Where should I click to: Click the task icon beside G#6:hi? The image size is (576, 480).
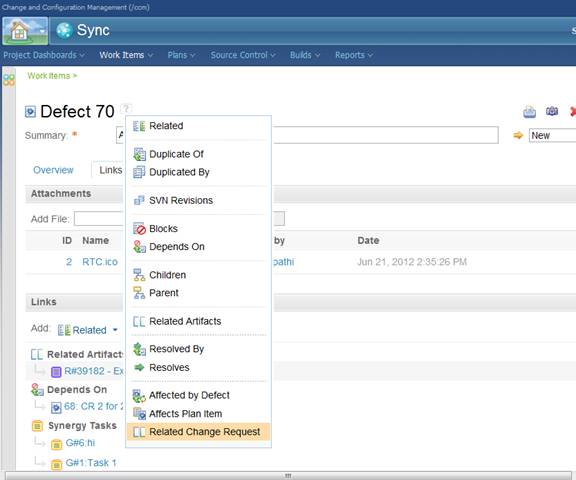[x=56, y=444]
